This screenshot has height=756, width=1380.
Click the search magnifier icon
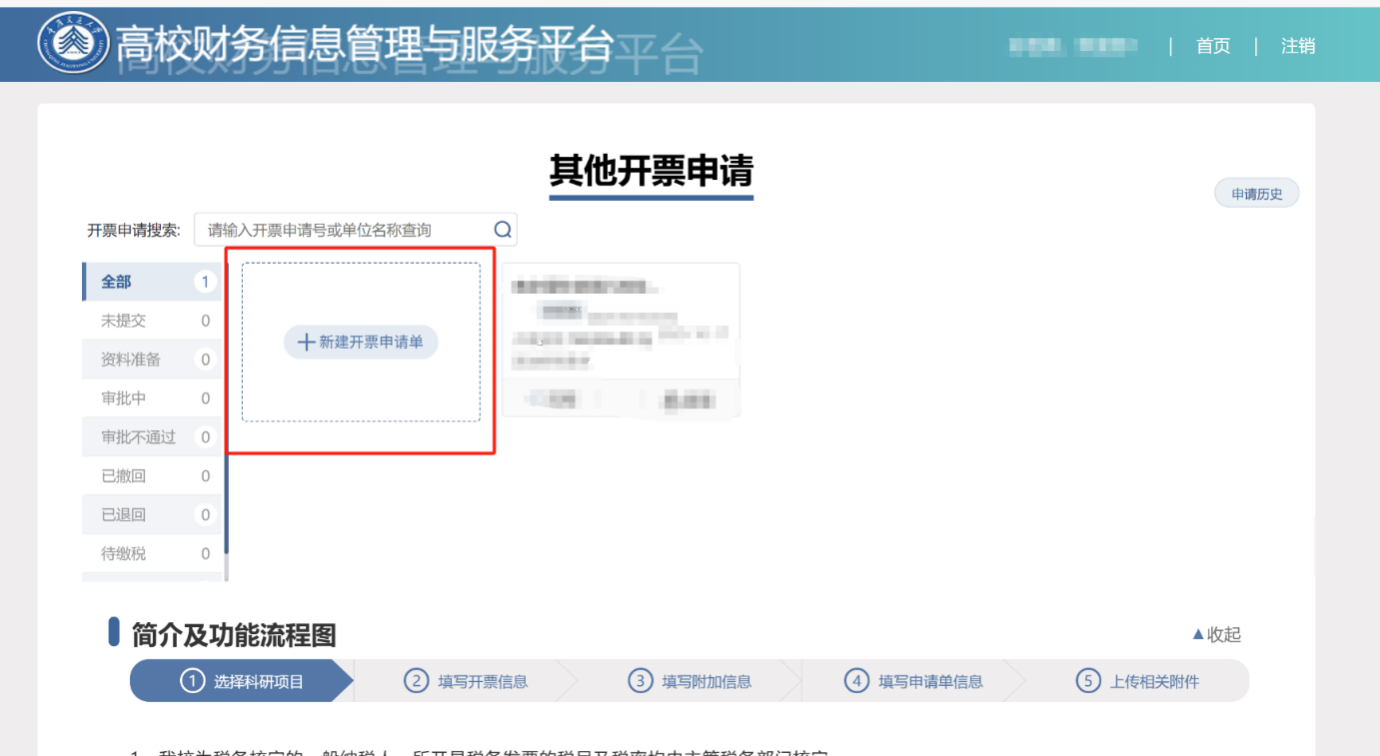coord(503,230)
